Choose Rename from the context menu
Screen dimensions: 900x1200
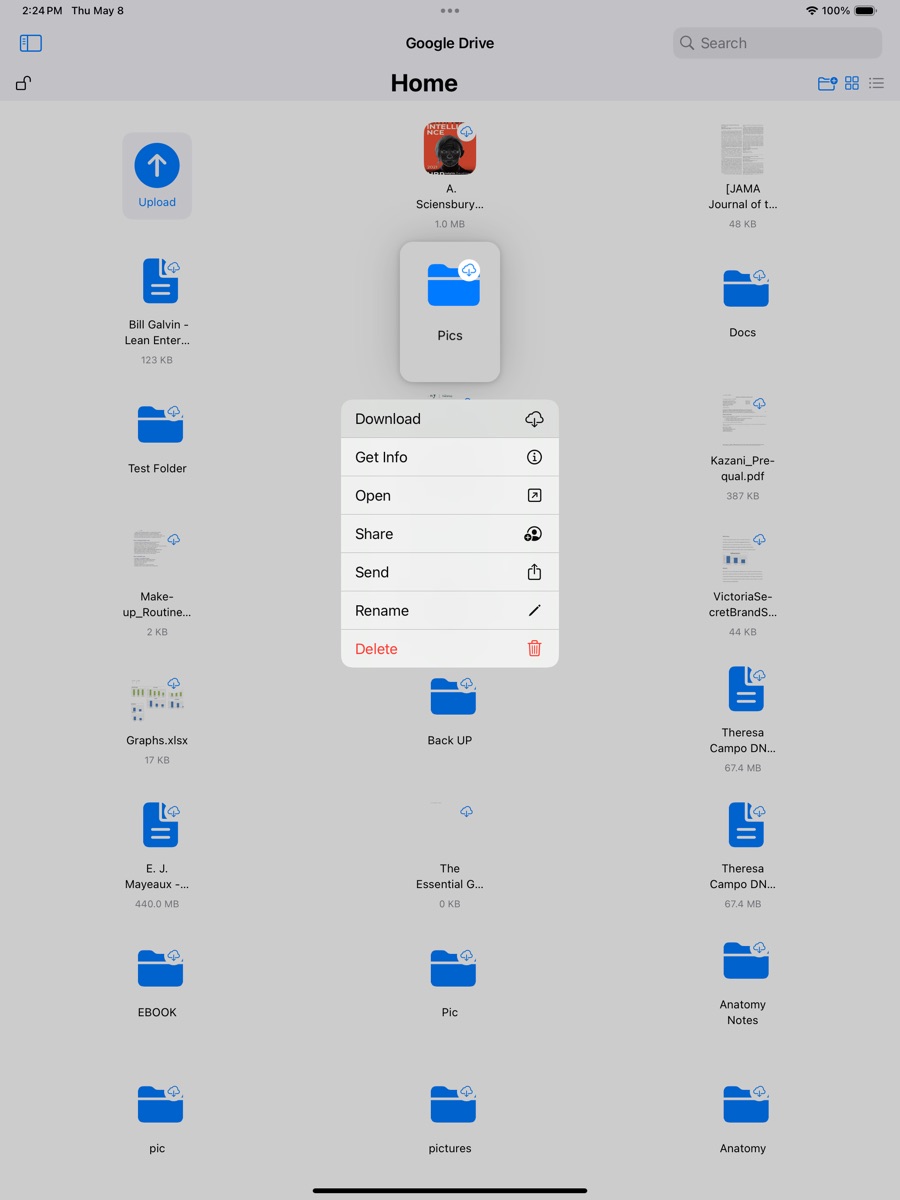point(450,610)
